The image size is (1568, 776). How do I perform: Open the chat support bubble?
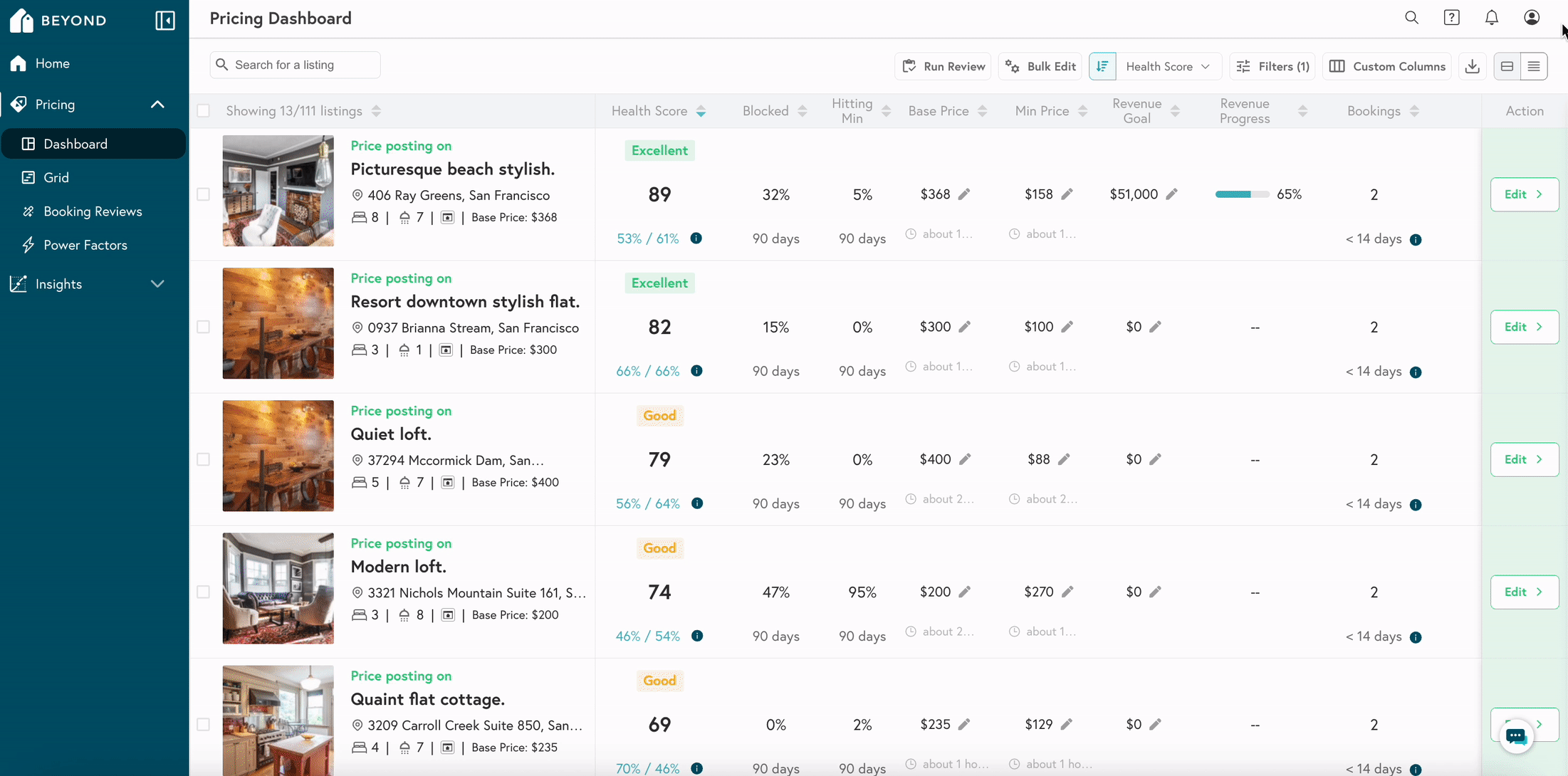point(1516,735)
